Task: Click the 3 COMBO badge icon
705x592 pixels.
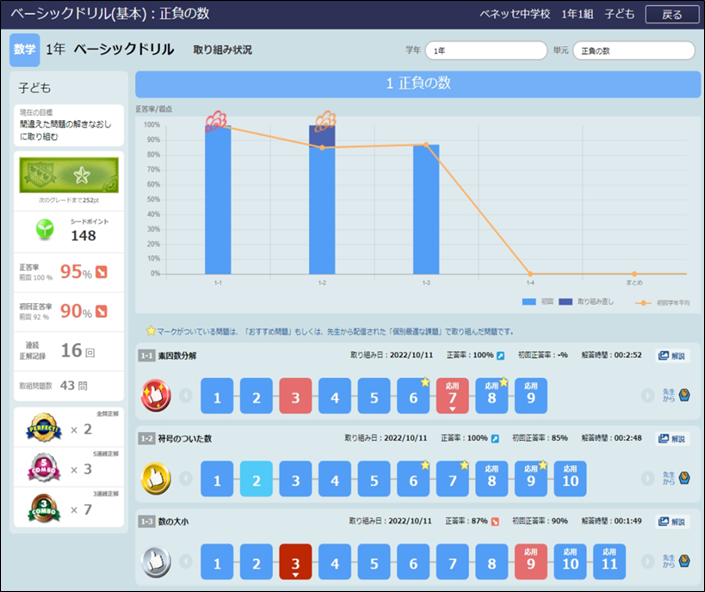Action: (43, 508)
